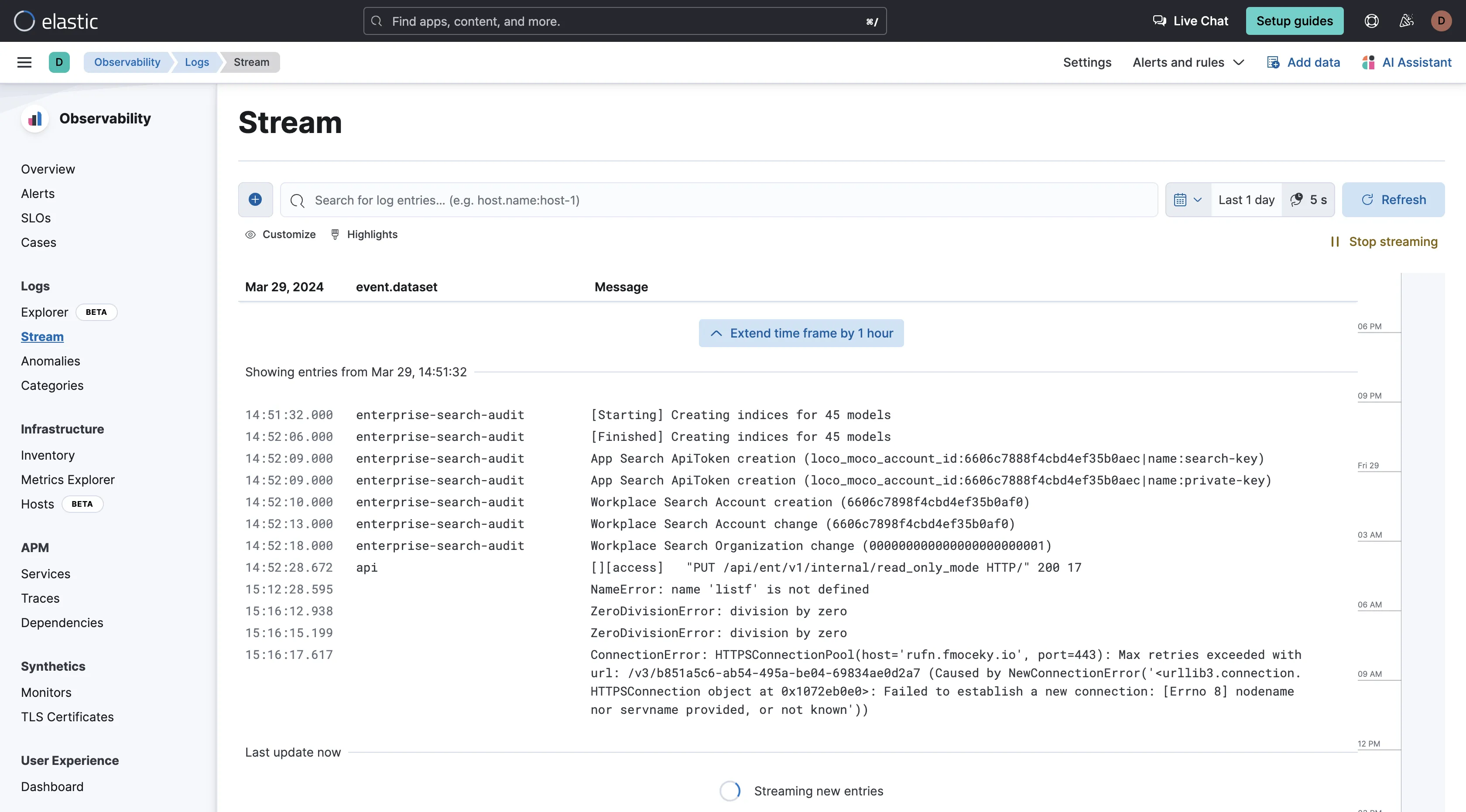The width and height of the screenshot is (1466, 812).
Task: Open APM Dependencies
Action: [62, 623]
